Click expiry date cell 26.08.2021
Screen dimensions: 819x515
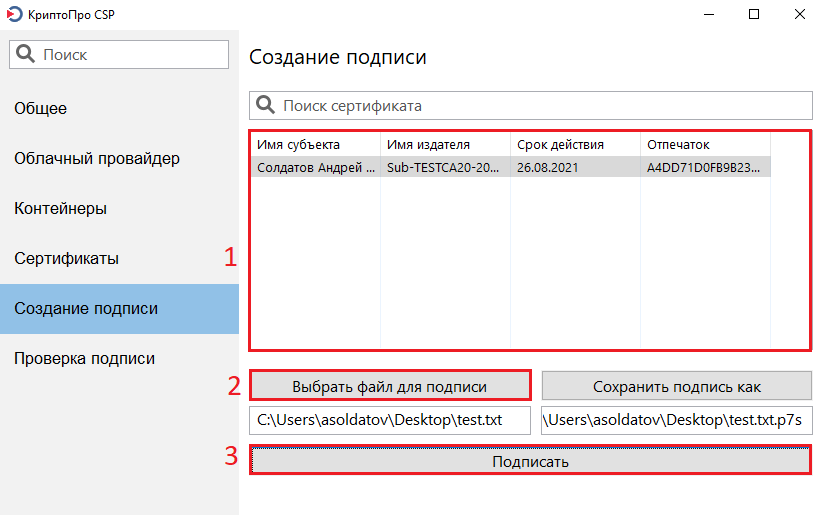tap(576, 167)
